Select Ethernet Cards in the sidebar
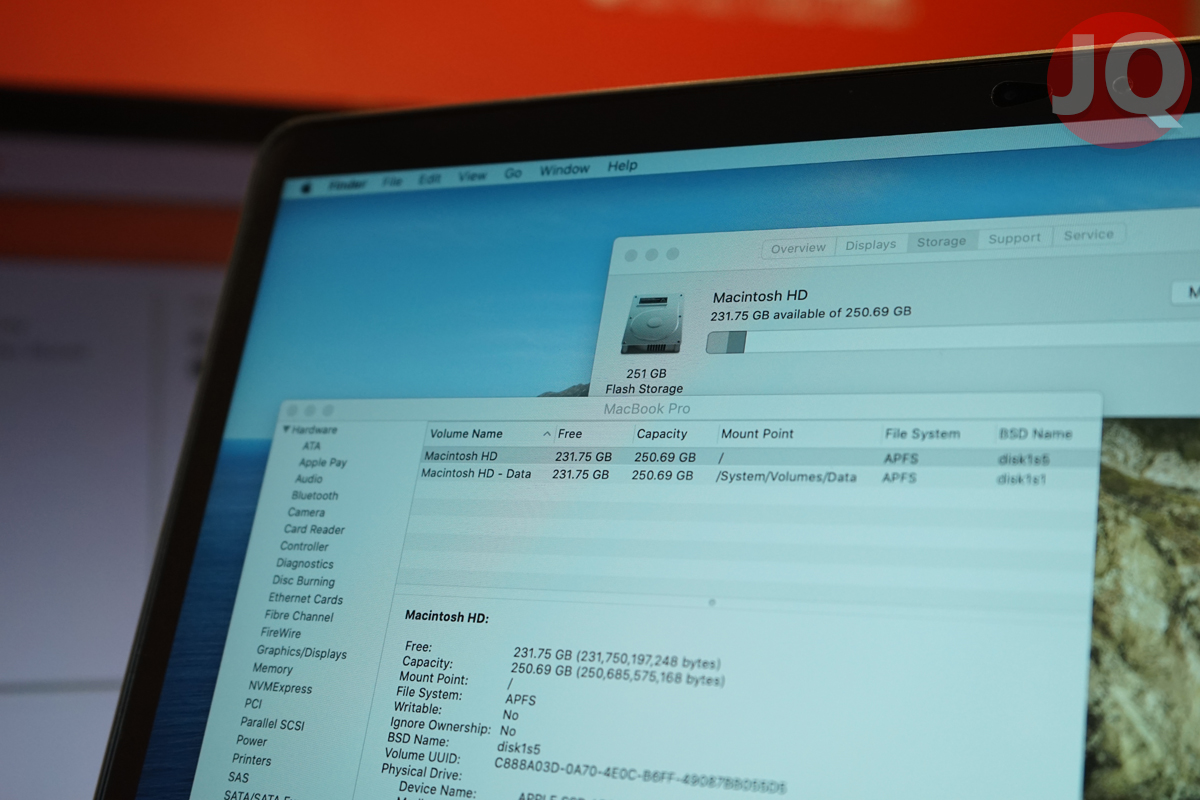 click(305, 599)
